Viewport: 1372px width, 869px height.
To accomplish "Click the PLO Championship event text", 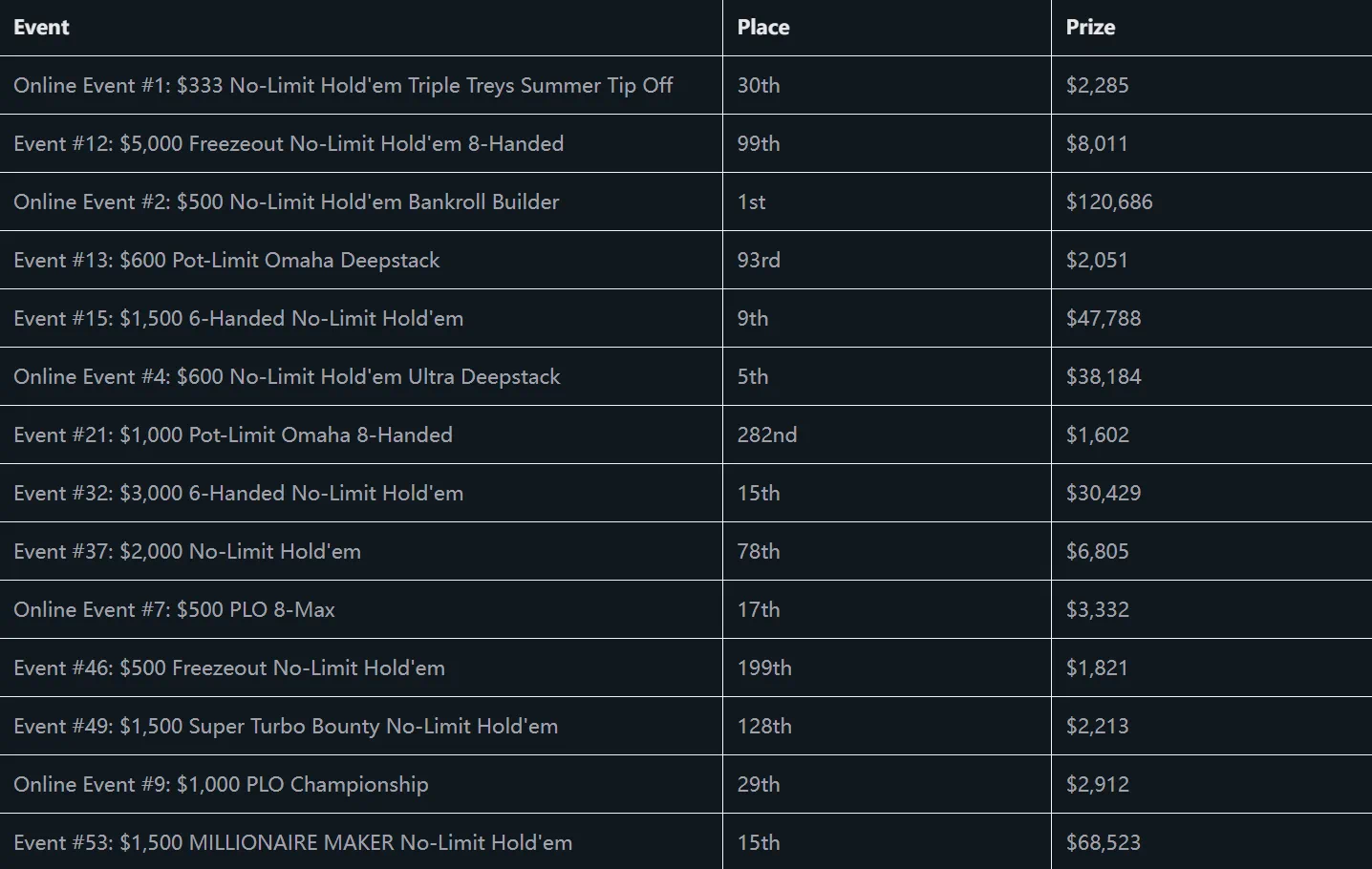I will [221, 785].
